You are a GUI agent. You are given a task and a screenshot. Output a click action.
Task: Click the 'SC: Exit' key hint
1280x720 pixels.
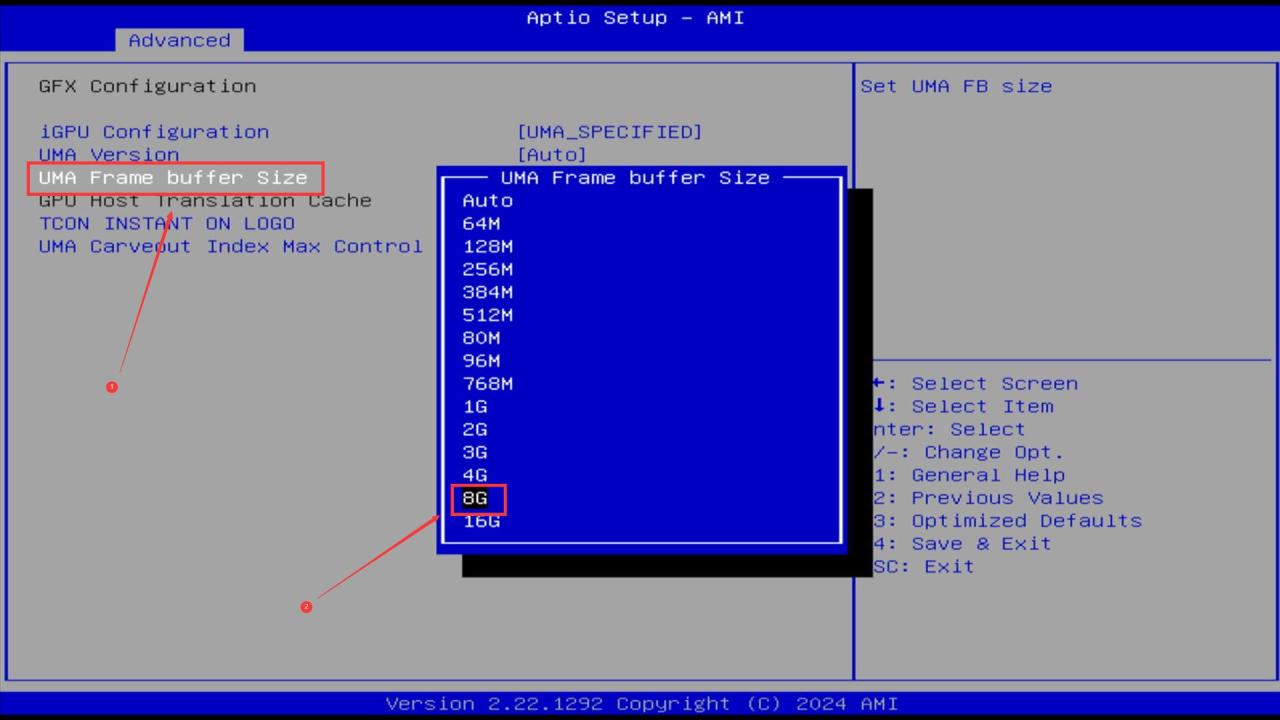click(923, 567)
